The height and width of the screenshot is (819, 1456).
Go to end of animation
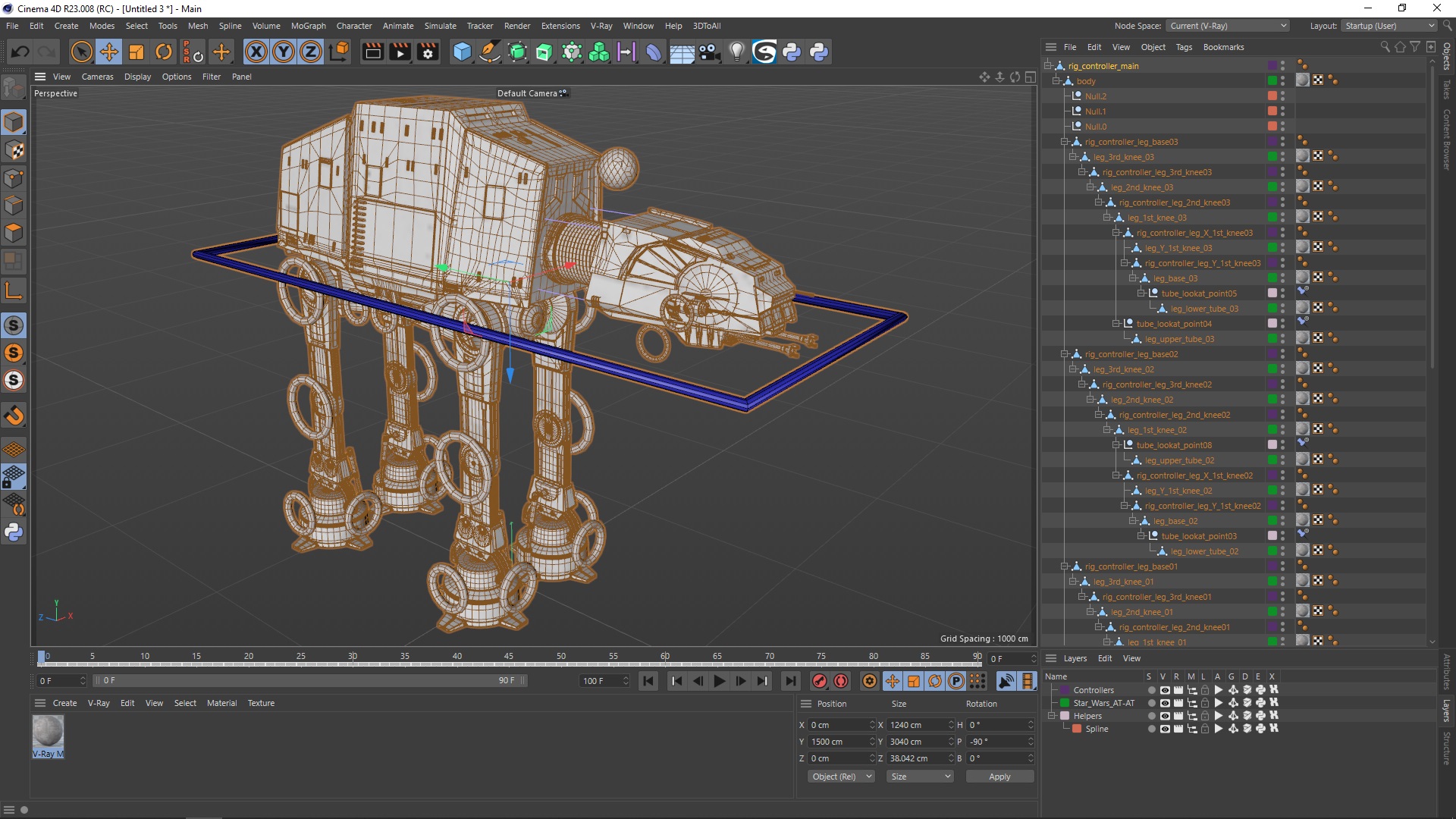790,681
